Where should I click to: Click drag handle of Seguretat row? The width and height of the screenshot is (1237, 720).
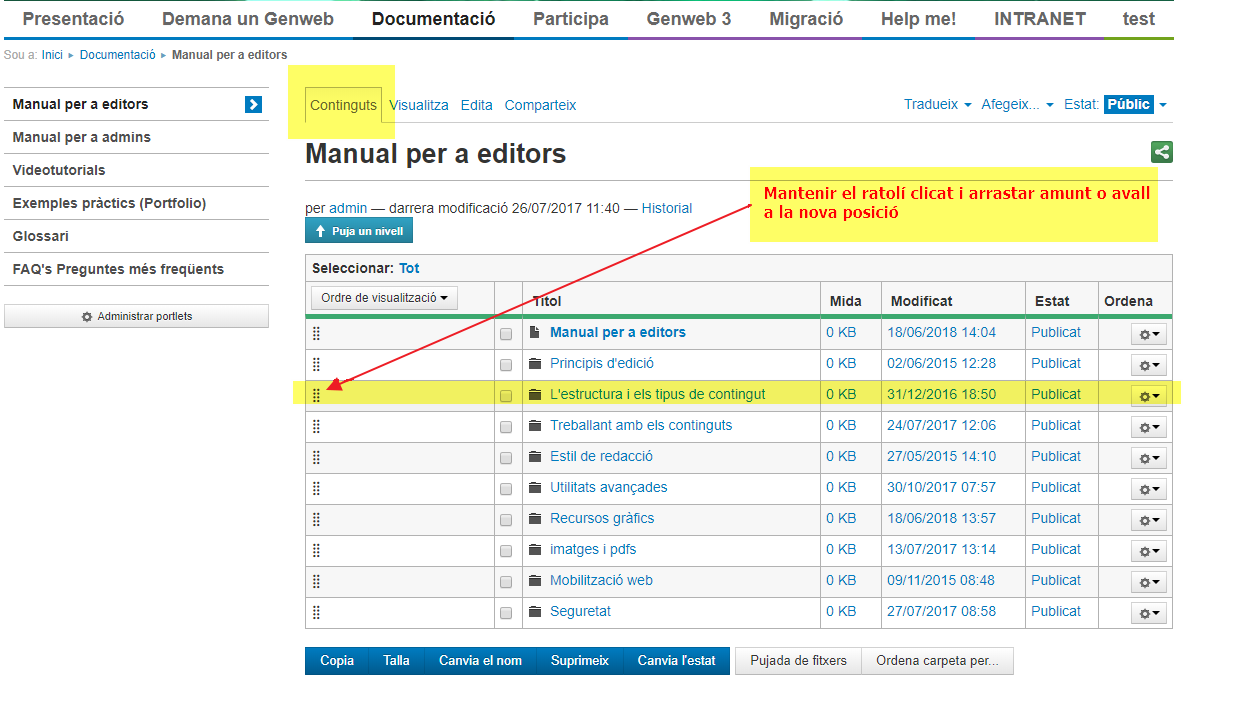point(316,612)
